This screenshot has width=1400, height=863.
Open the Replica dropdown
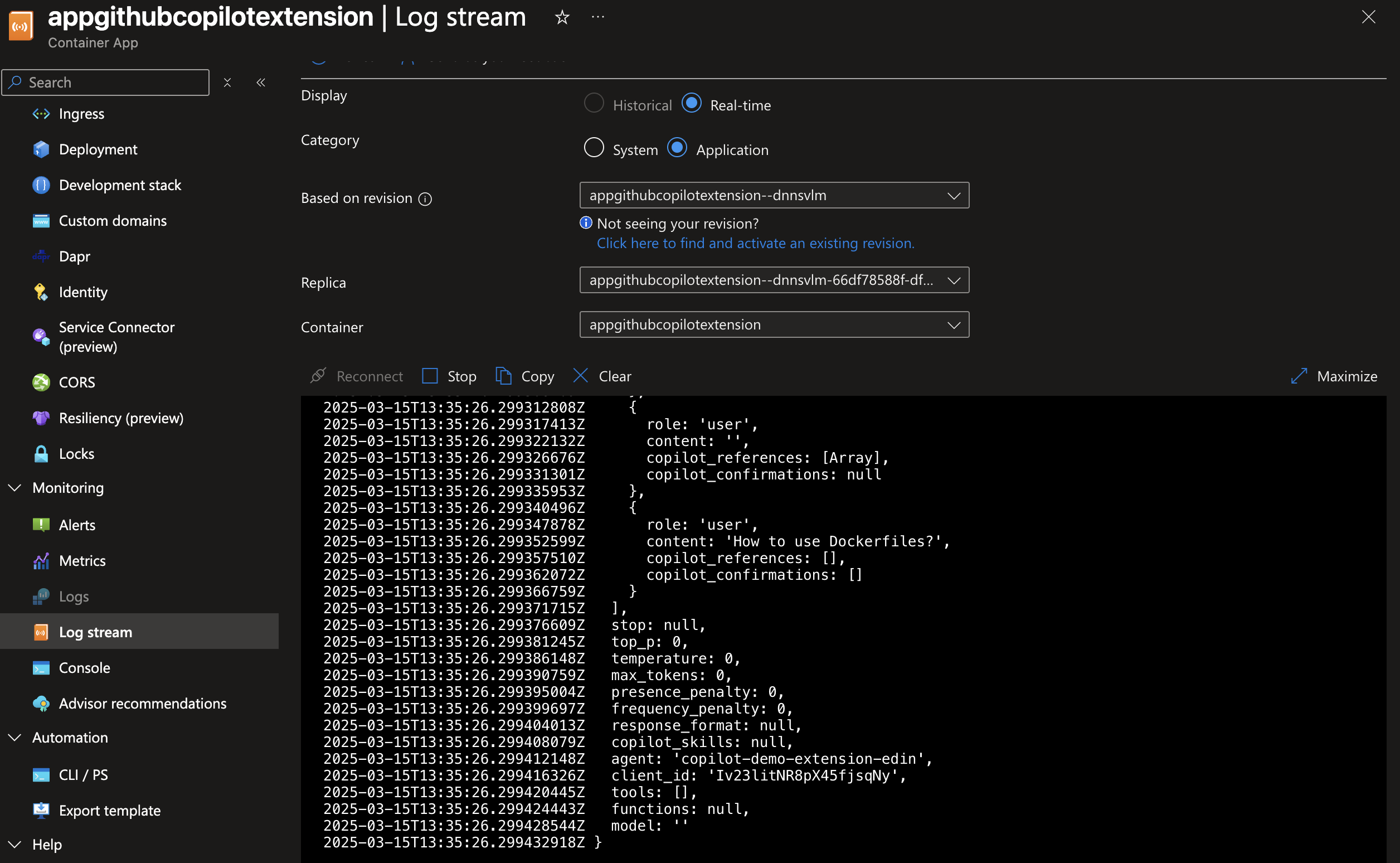(774, 280)
